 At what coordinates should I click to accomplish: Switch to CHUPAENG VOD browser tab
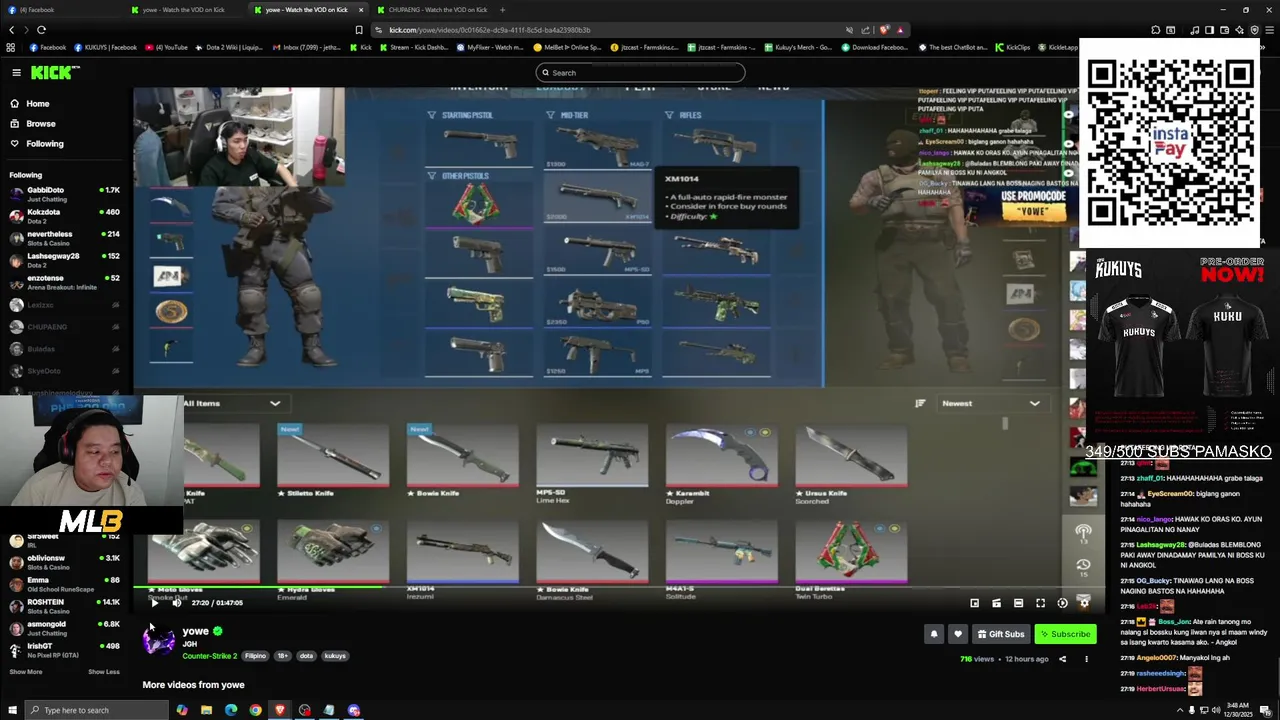click(432, 10)
